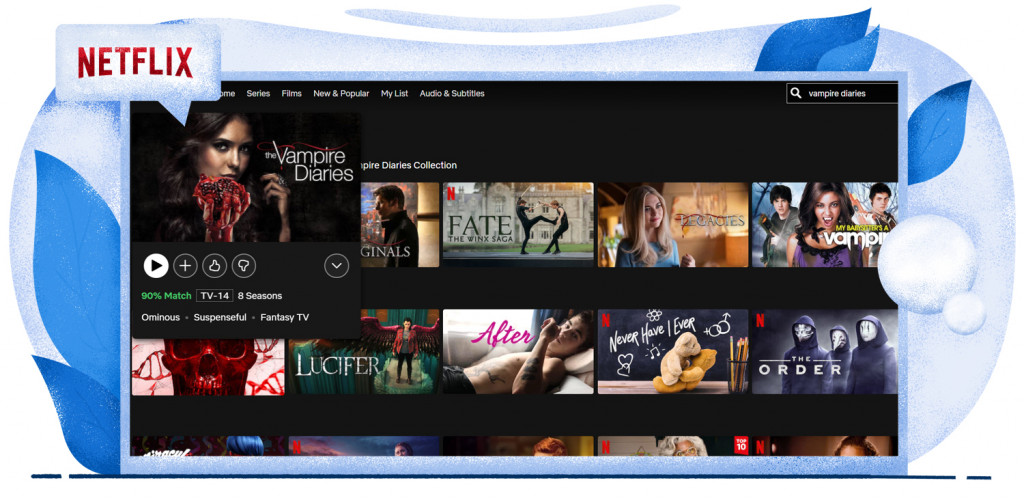Go to New & Popular
The image size is (1024, 498).
tap(341, 93)
